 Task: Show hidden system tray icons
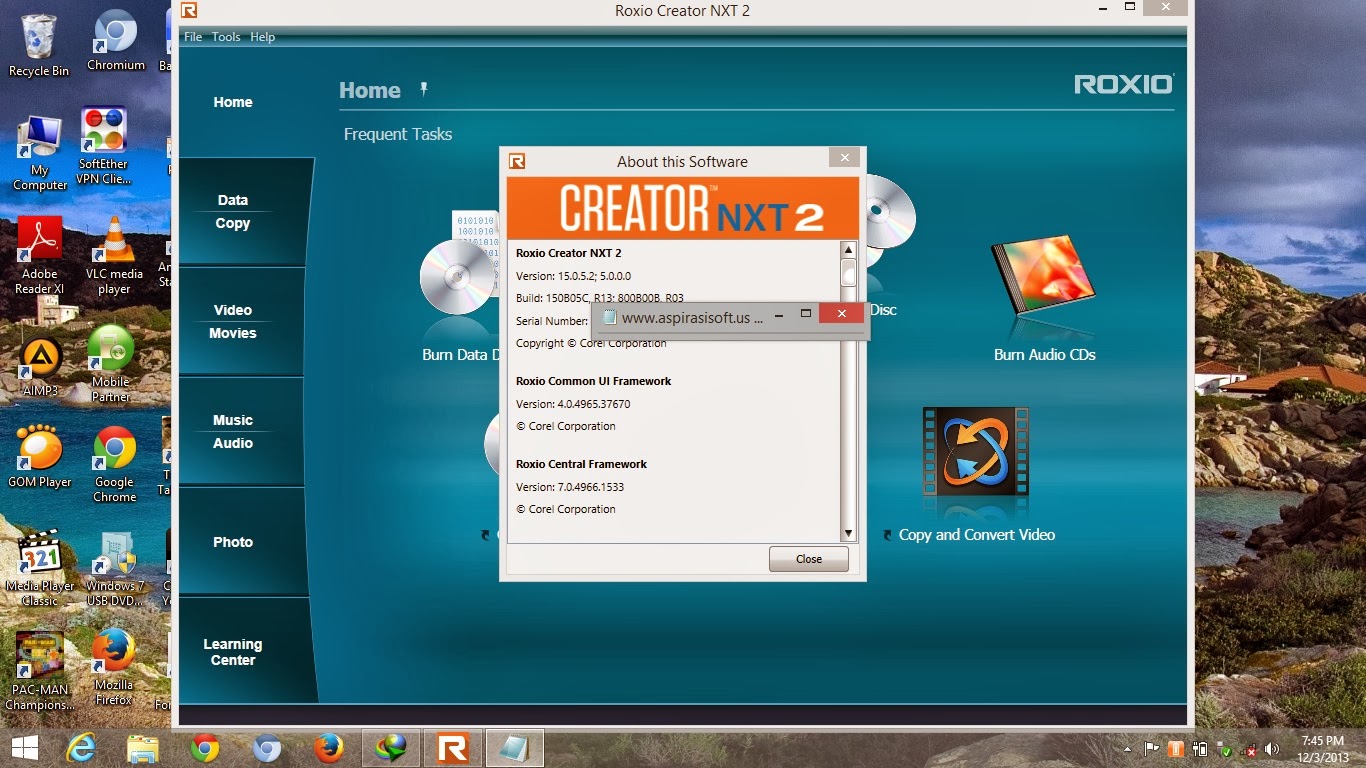(1128, 748)
